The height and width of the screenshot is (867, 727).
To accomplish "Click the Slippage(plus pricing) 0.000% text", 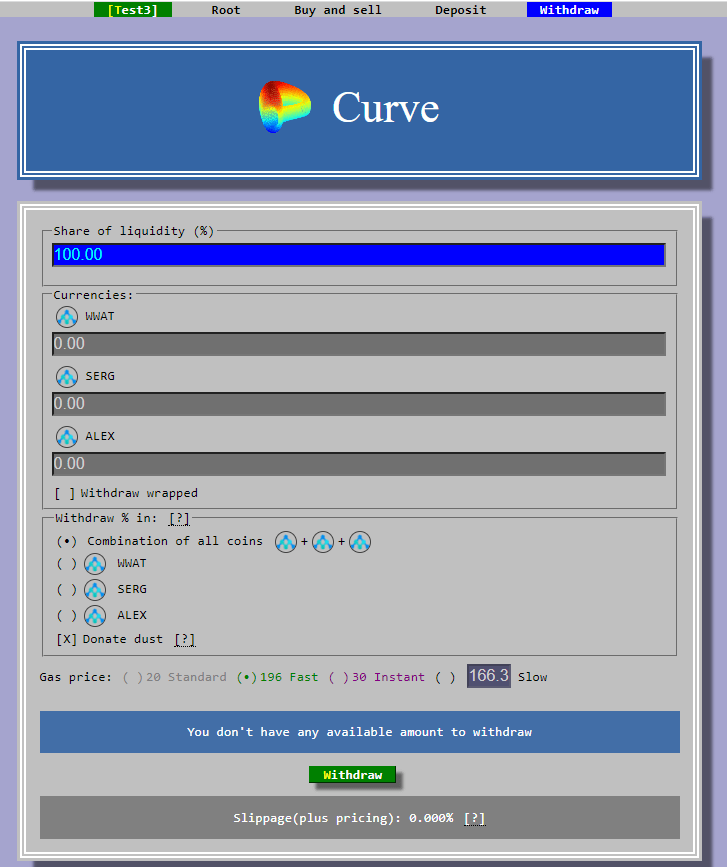I will pyautogui.click(x=343, y=818).
